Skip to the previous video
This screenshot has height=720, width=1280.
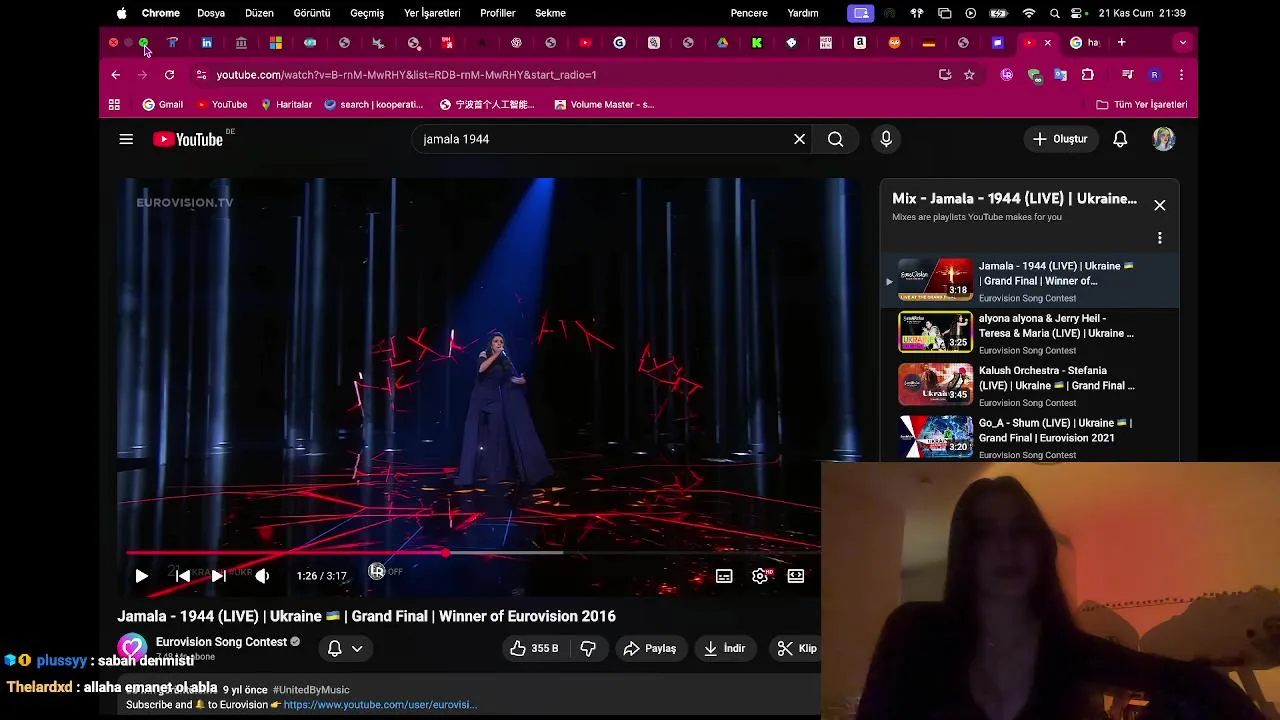tap(182, 576)
